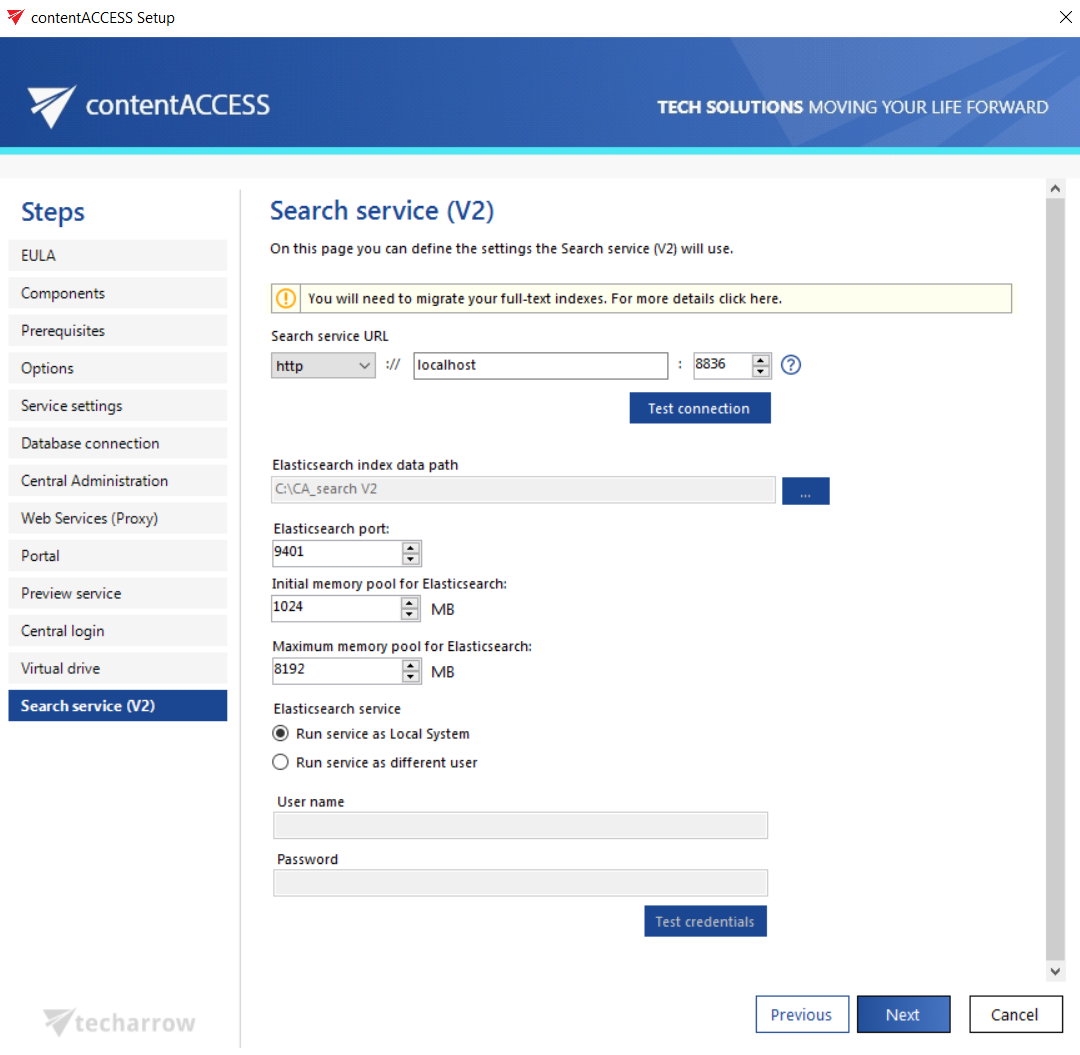Click the contentACCESS logo in the header
Screen dimensions: 1080x1055
149,106
